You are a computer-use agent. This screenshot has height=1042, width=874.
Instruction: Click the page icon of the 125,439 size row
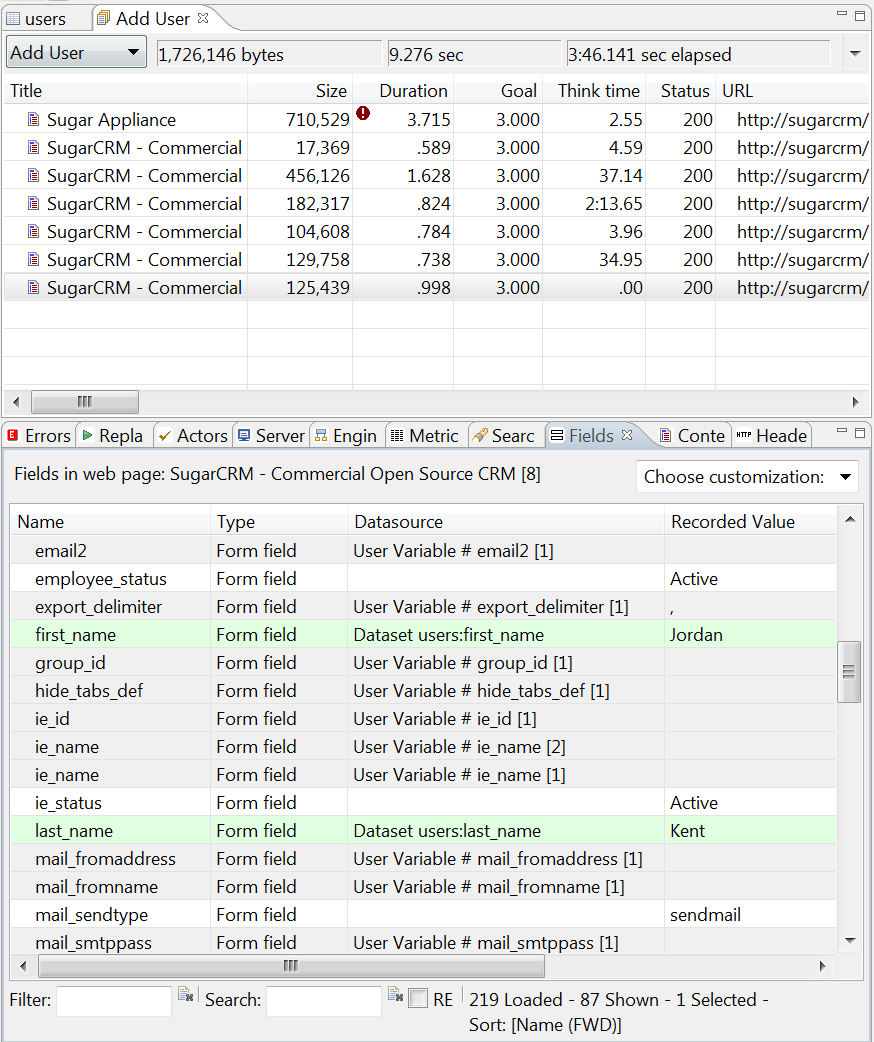(x=33, y=287)
